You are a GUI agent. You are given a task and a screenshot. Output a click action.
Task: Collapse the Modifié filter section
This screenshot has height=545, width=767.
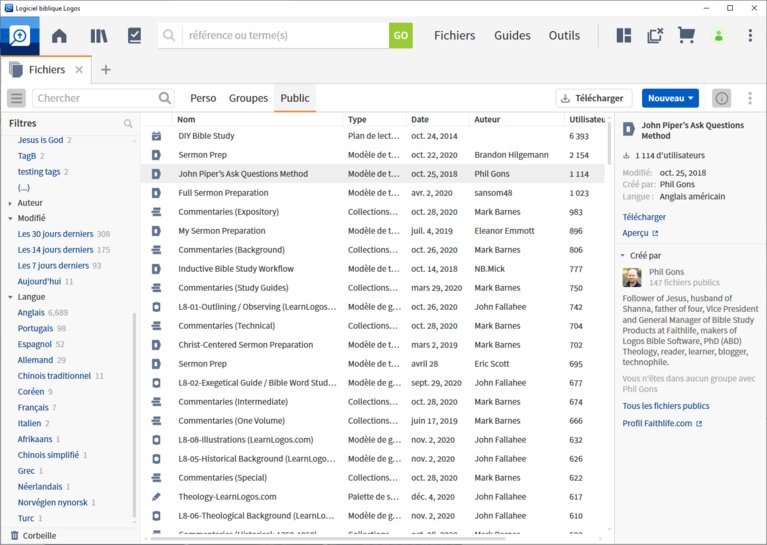tap(10, 218)
